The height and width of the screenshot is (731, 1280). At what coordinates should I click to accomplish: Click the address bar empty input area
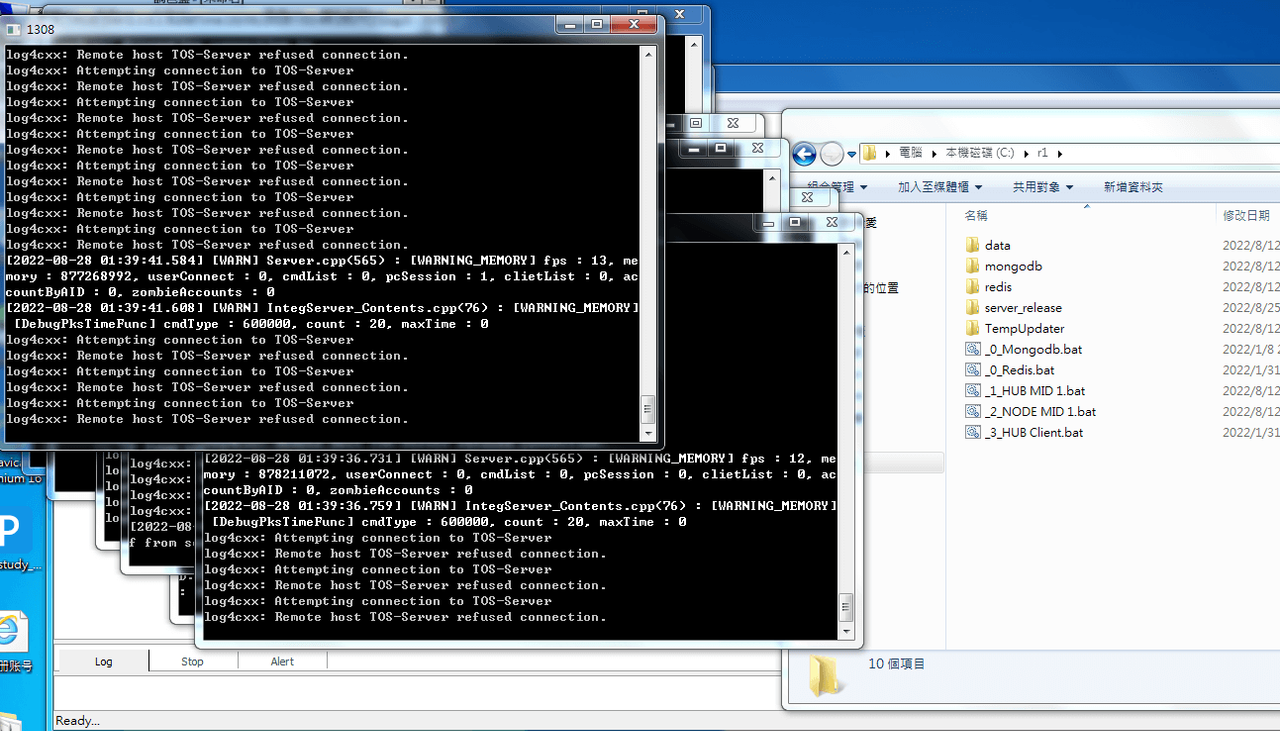[1170, 153]
